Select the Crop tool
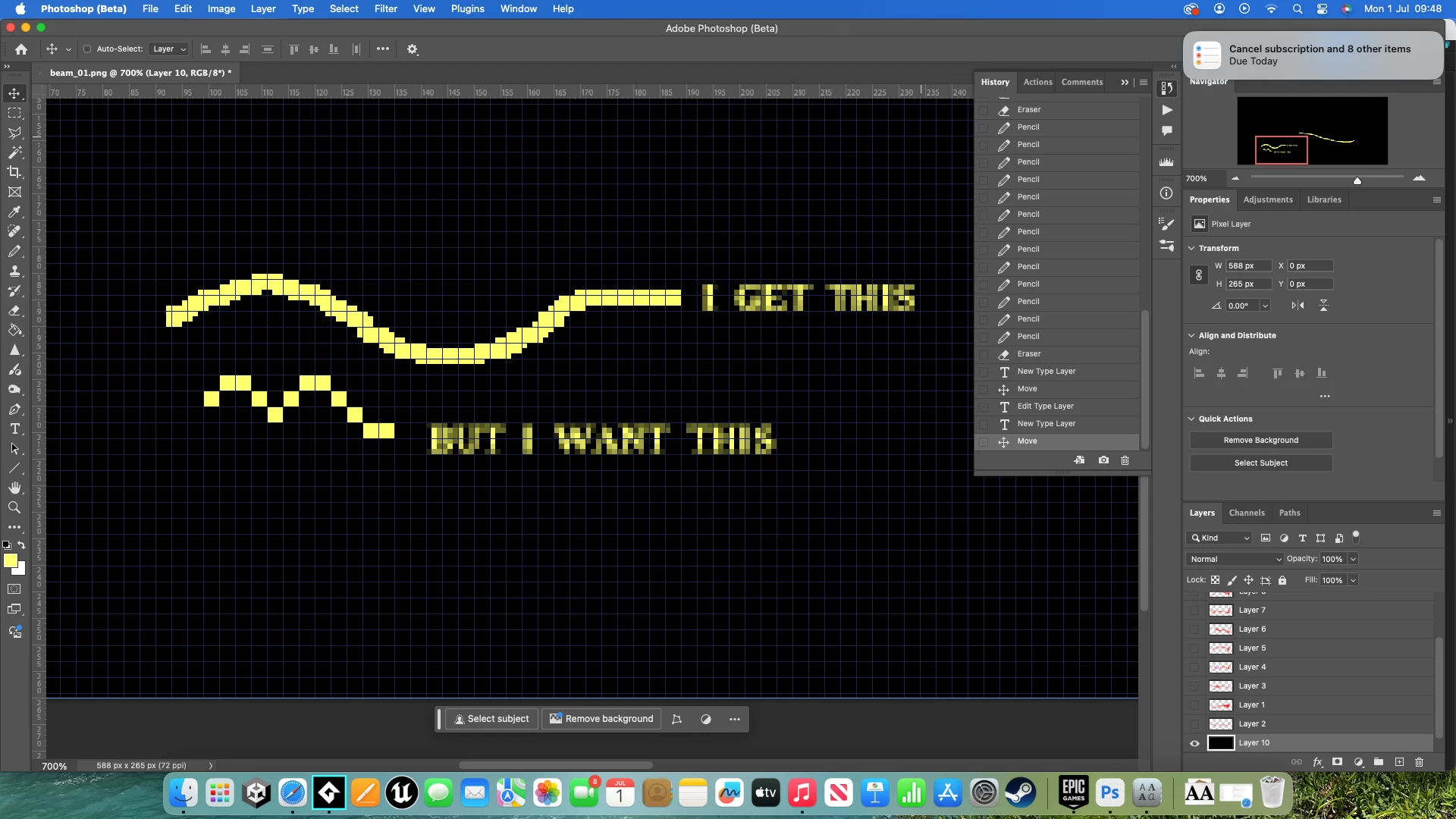 (14, 172)
